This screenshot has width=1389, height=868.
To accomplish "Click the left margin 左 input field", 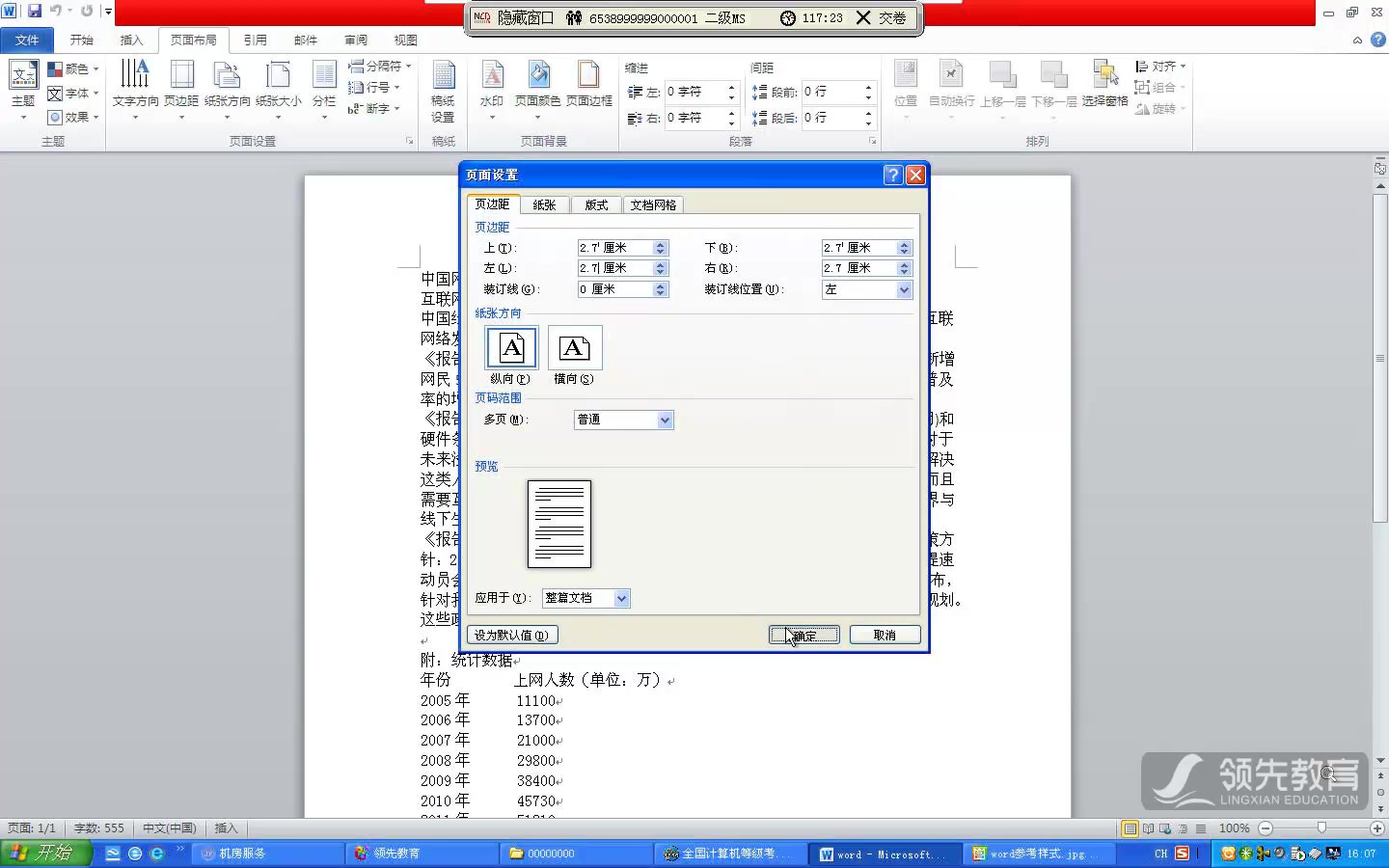I will click(x=615, y=268).
